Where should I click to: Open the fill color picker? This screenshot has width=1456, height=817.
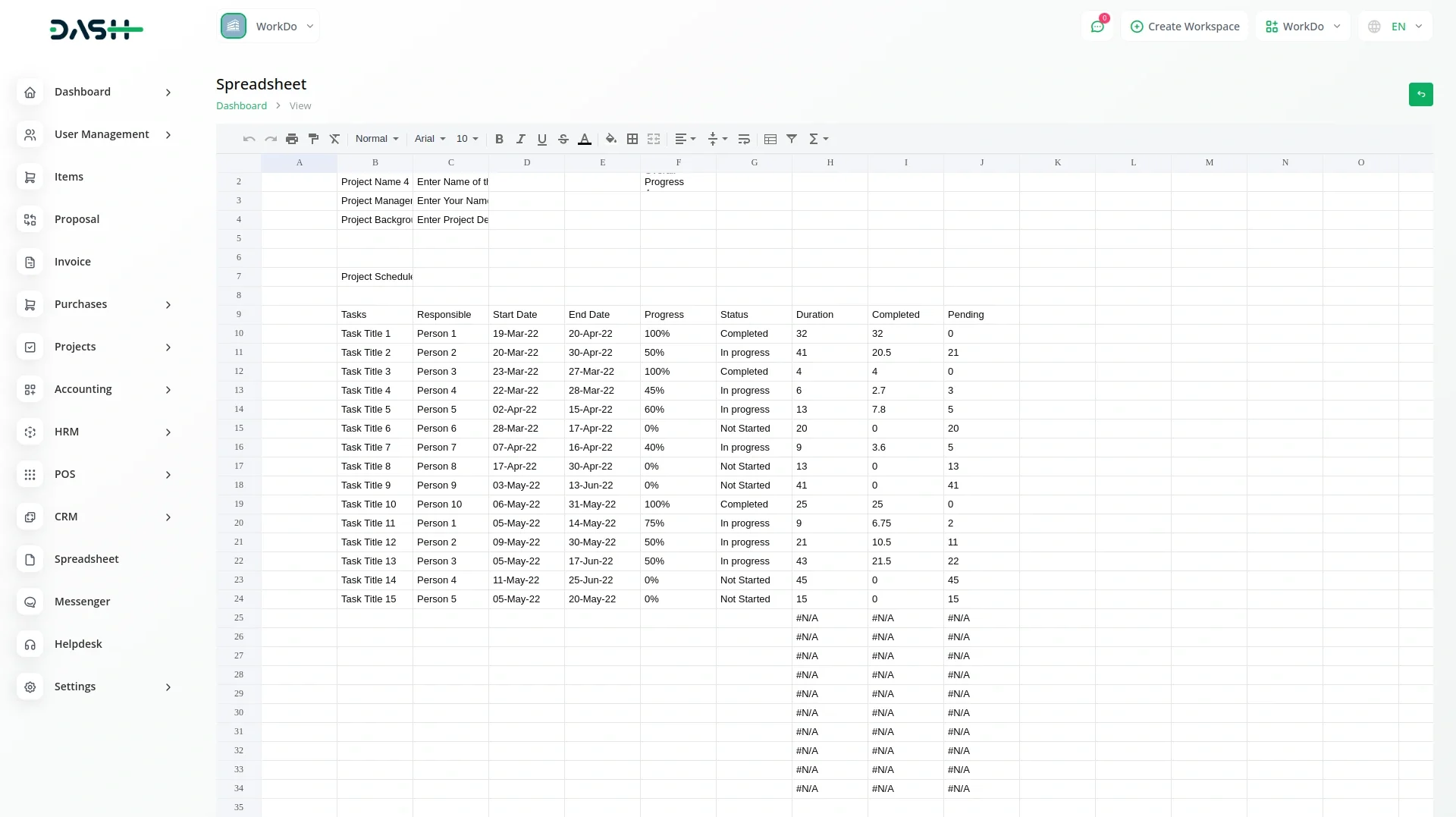(611, 139)
